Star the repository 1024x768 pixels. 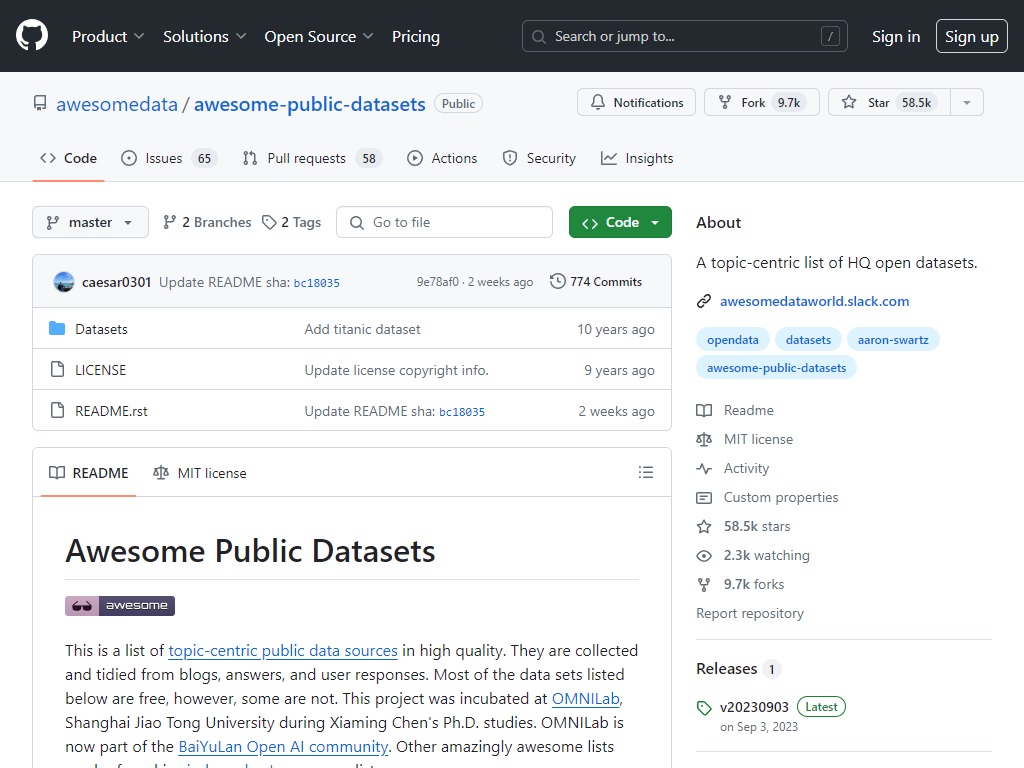click(x=889, y=103)
